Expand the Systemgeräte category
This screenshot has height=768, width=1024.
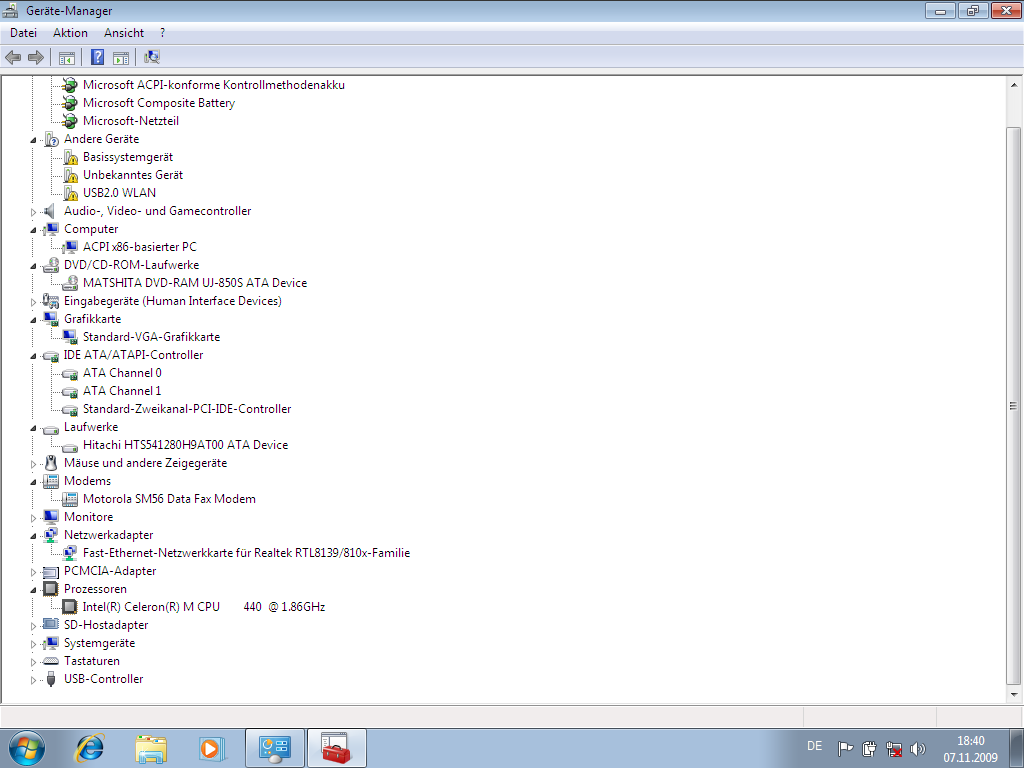(33, 644)
